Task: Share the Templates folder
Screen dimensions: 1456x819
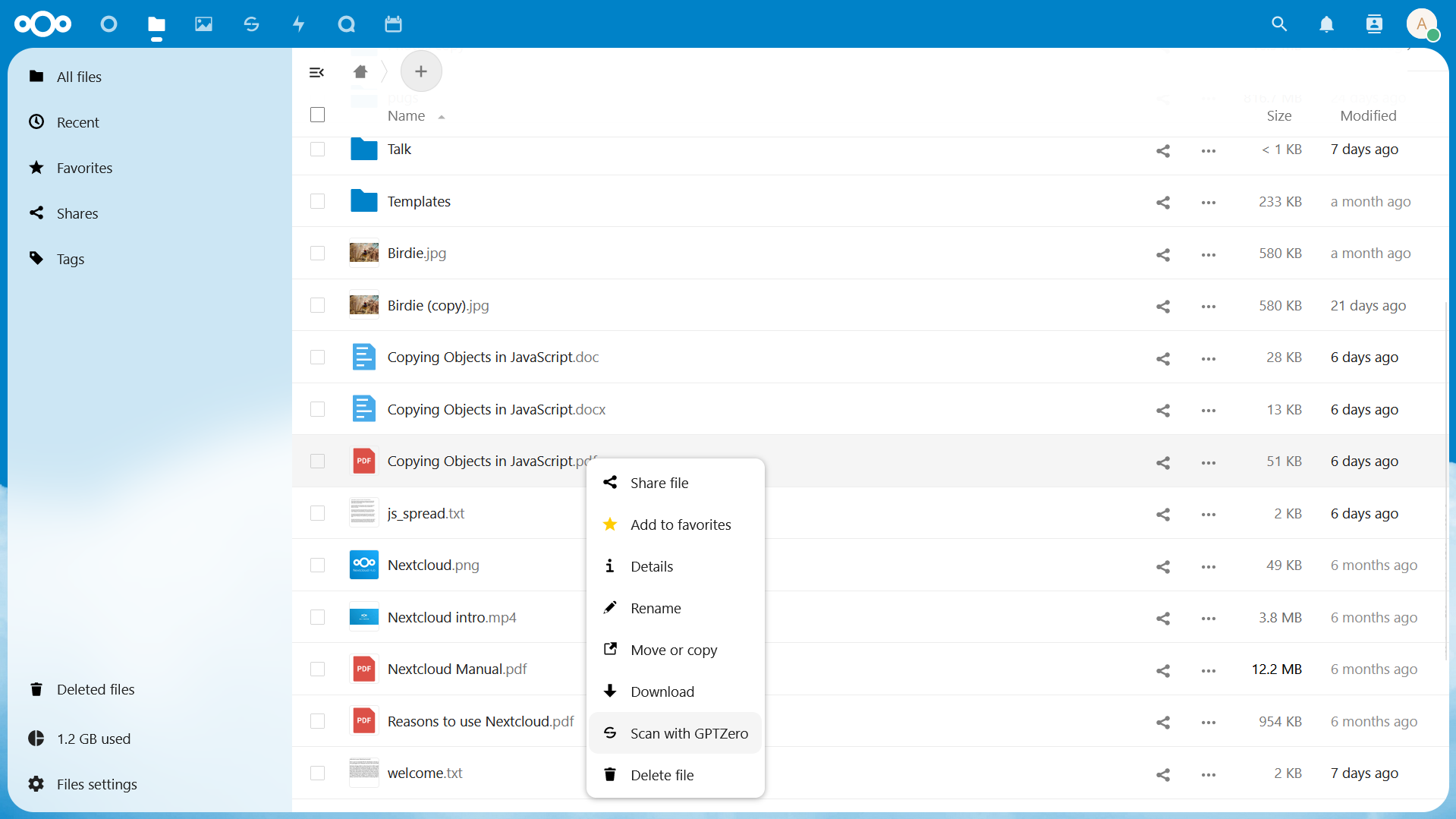Action: coord(1163,202)
